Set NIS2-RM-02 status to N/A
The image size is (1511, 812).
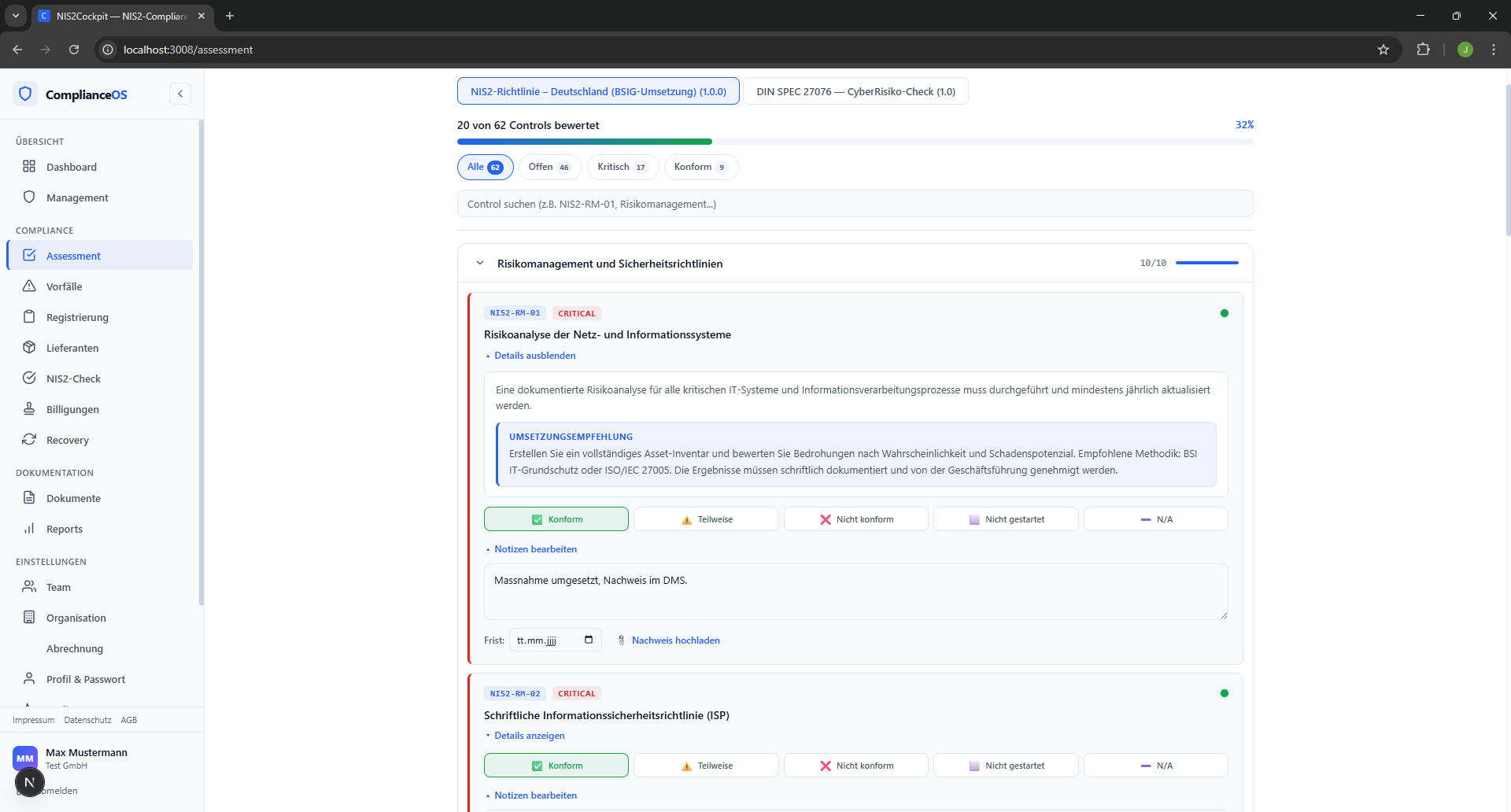point(1155,766)
